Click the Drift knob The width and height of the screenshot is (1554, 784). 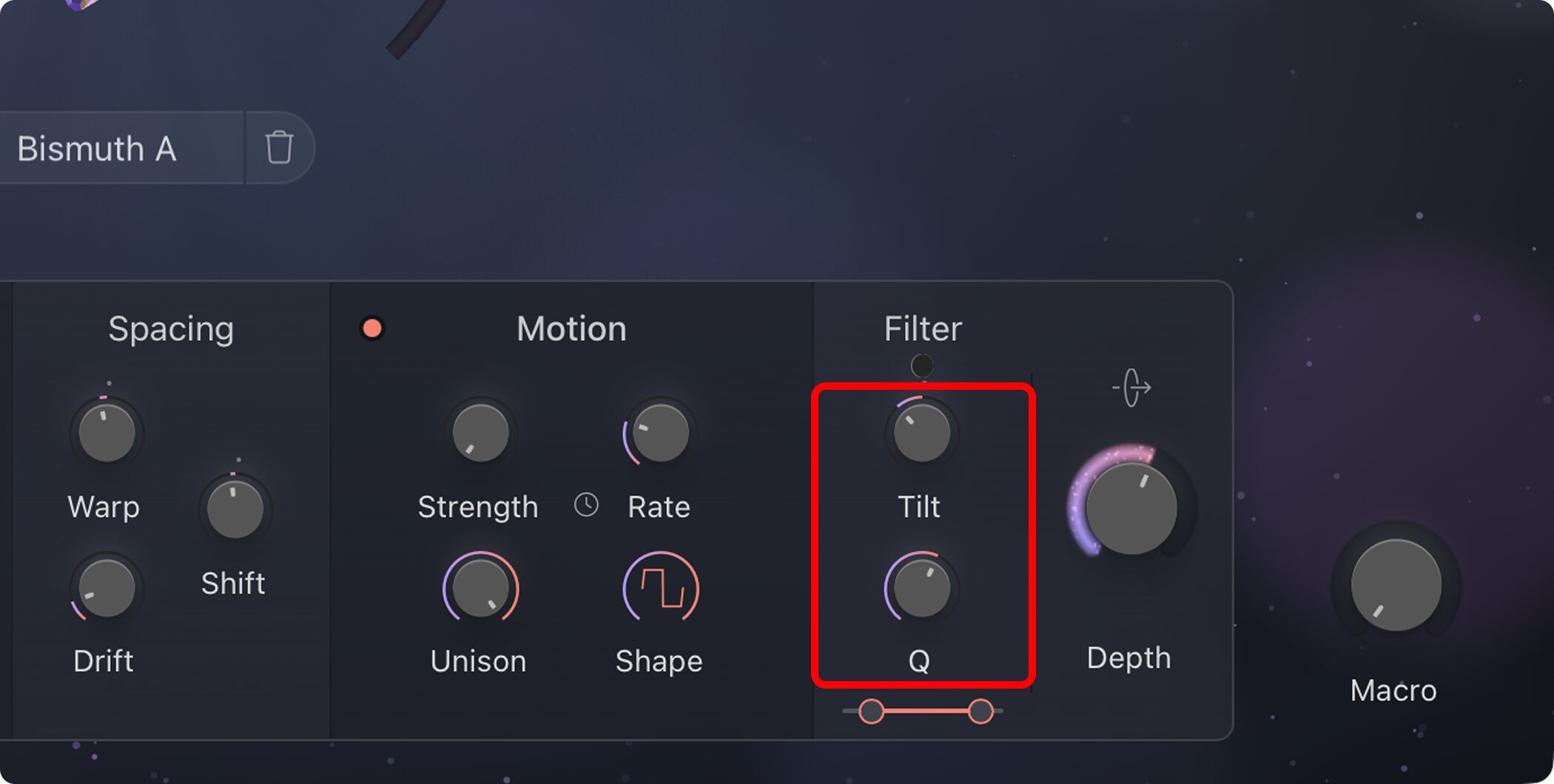tap(107, 589)
